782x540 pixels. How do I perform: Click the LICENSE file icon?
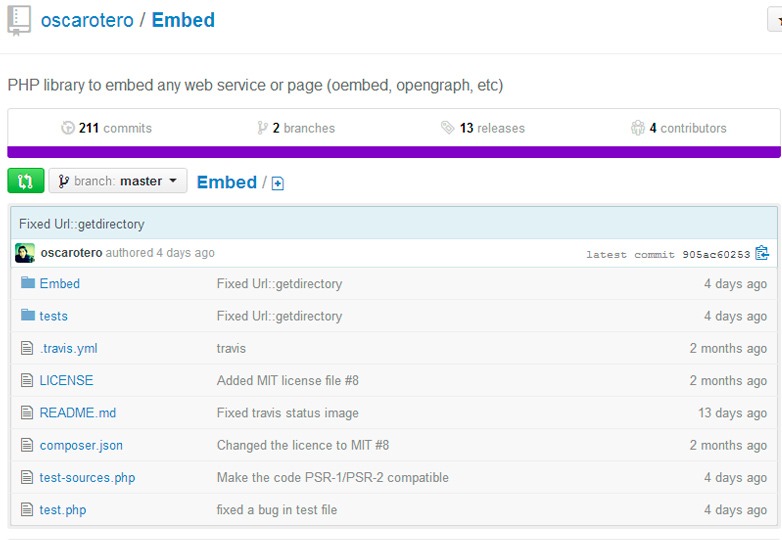click(x=27, y=380)
